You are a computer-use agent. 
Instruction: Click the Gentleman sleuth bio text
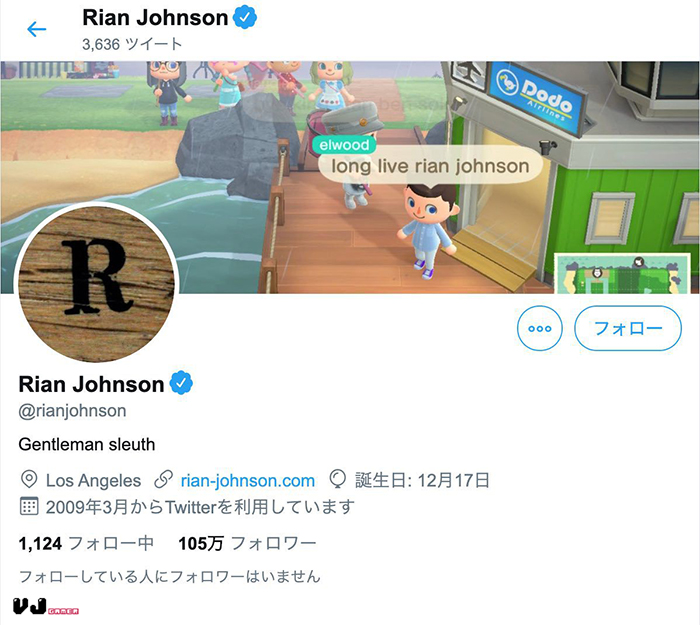87,445
